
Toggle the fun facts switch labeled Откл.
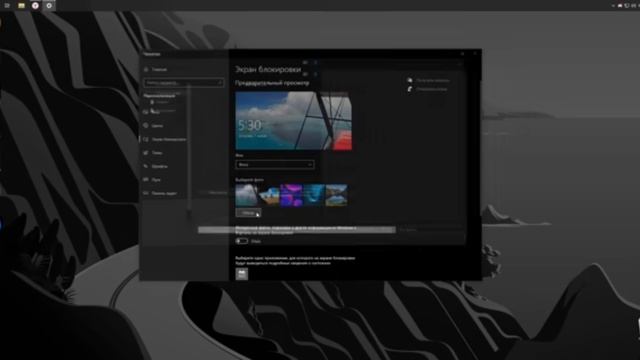[x=242, y=241]
